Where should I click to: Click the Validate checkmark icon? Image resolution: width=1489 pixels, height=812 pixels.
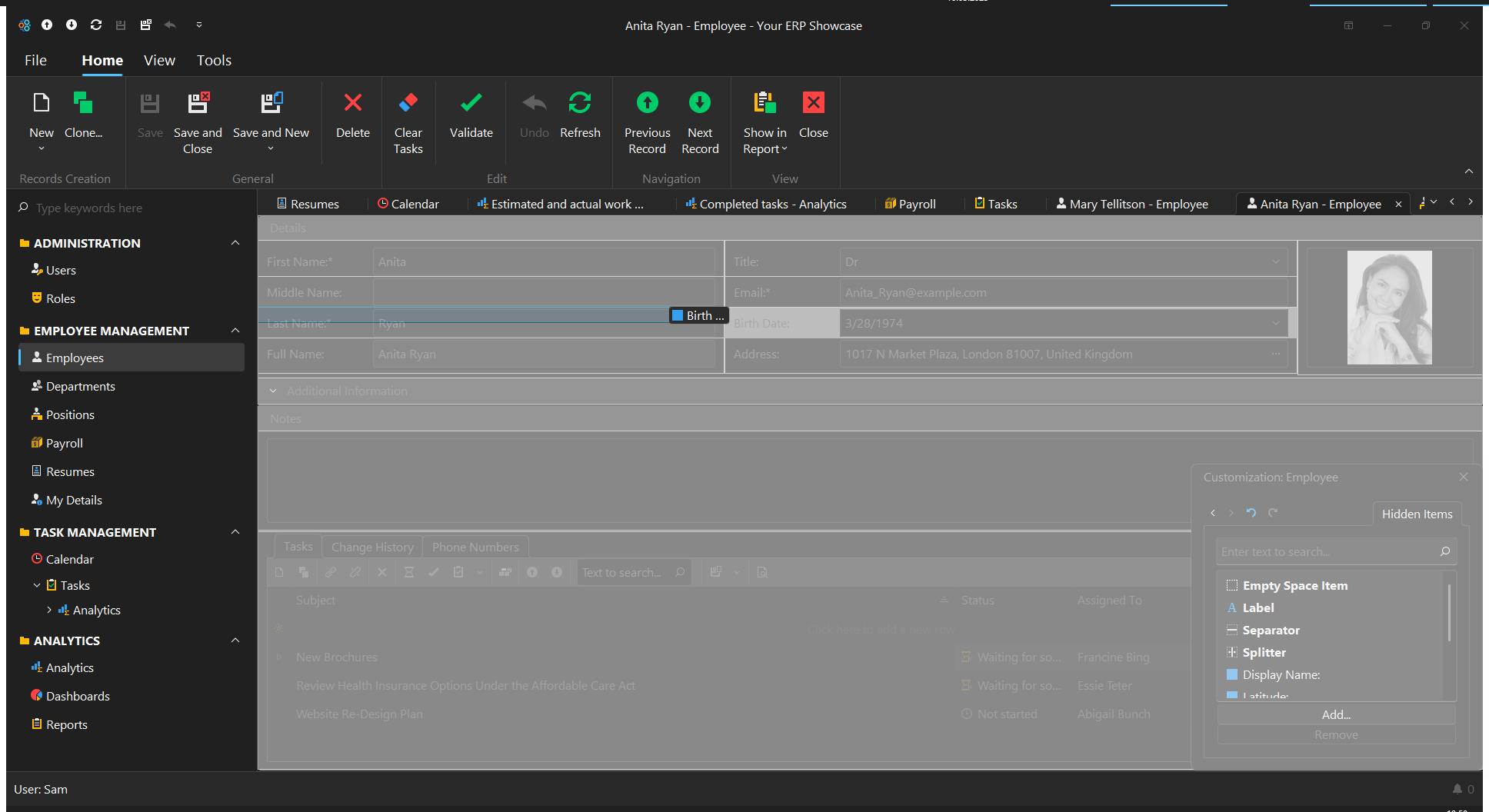click(471, 104)
